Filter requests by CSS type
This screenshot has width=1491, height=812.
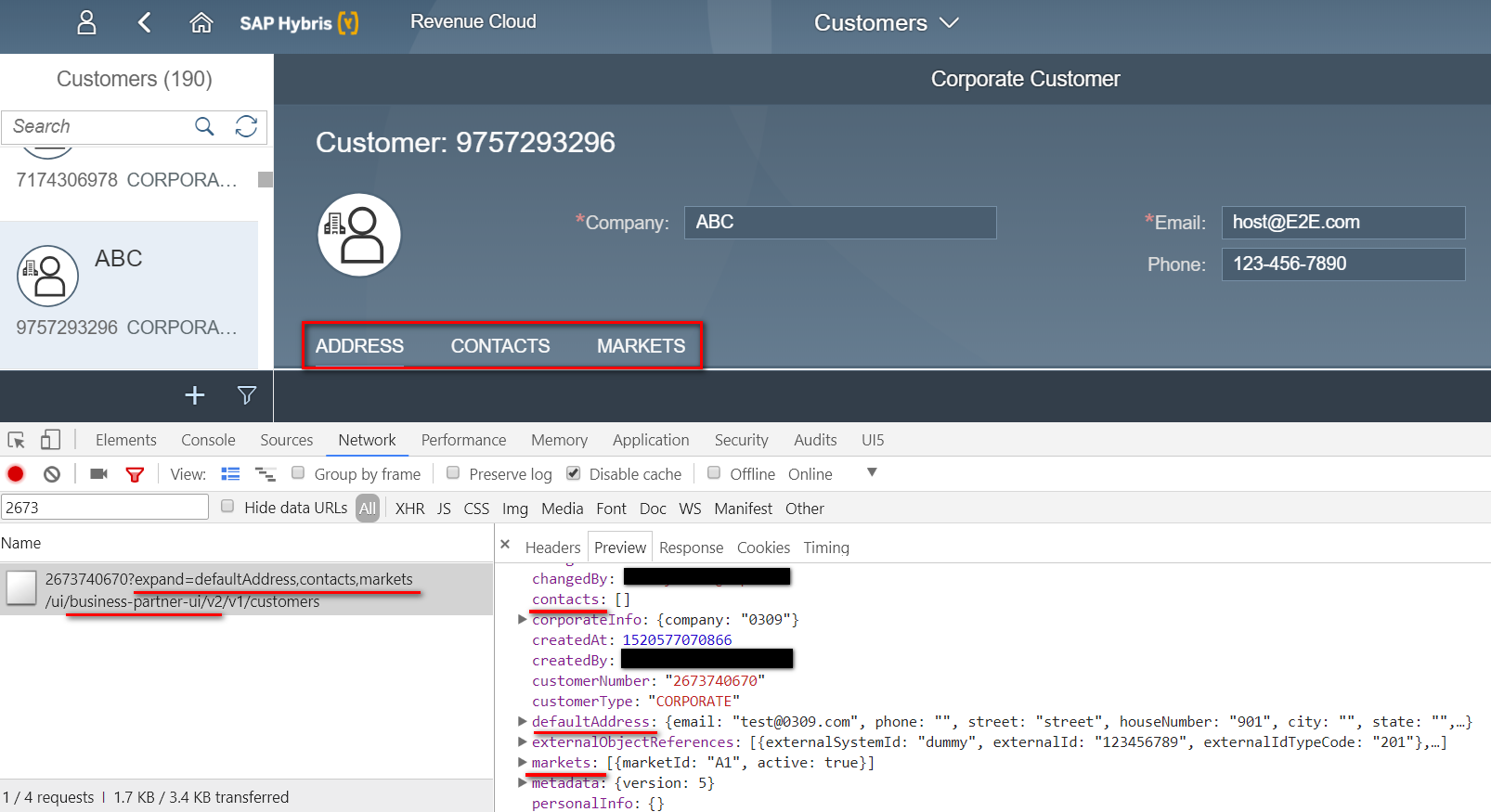(476, 509)
